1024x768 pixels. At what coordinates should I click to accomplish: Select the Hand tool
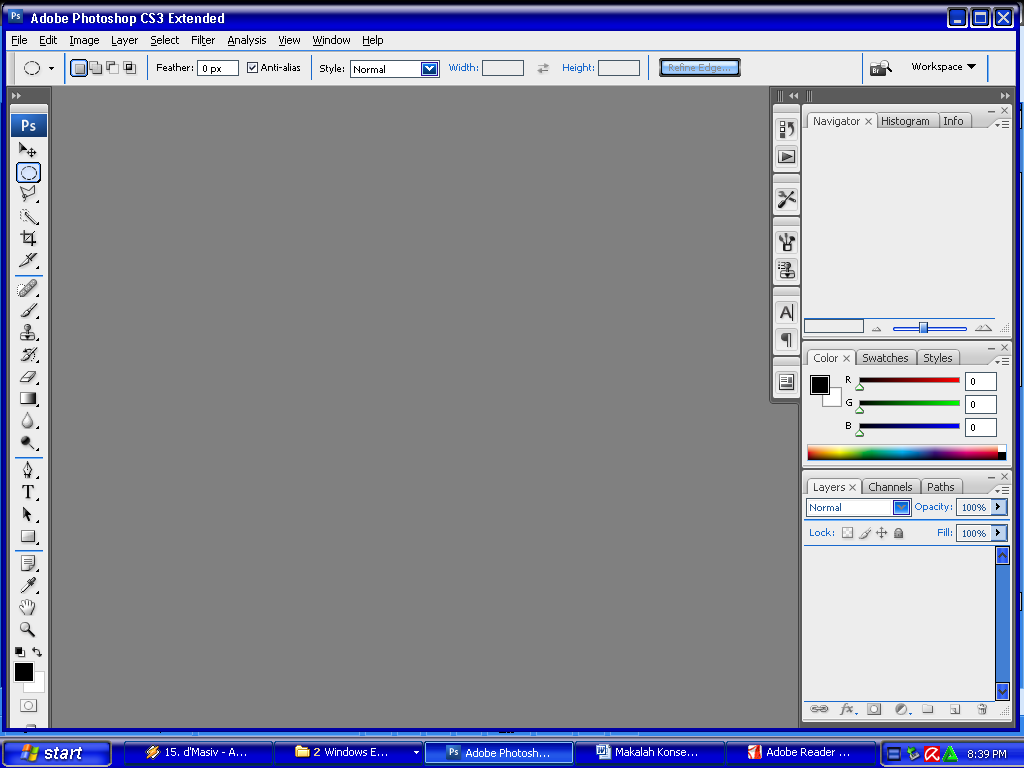pos(28,607)
